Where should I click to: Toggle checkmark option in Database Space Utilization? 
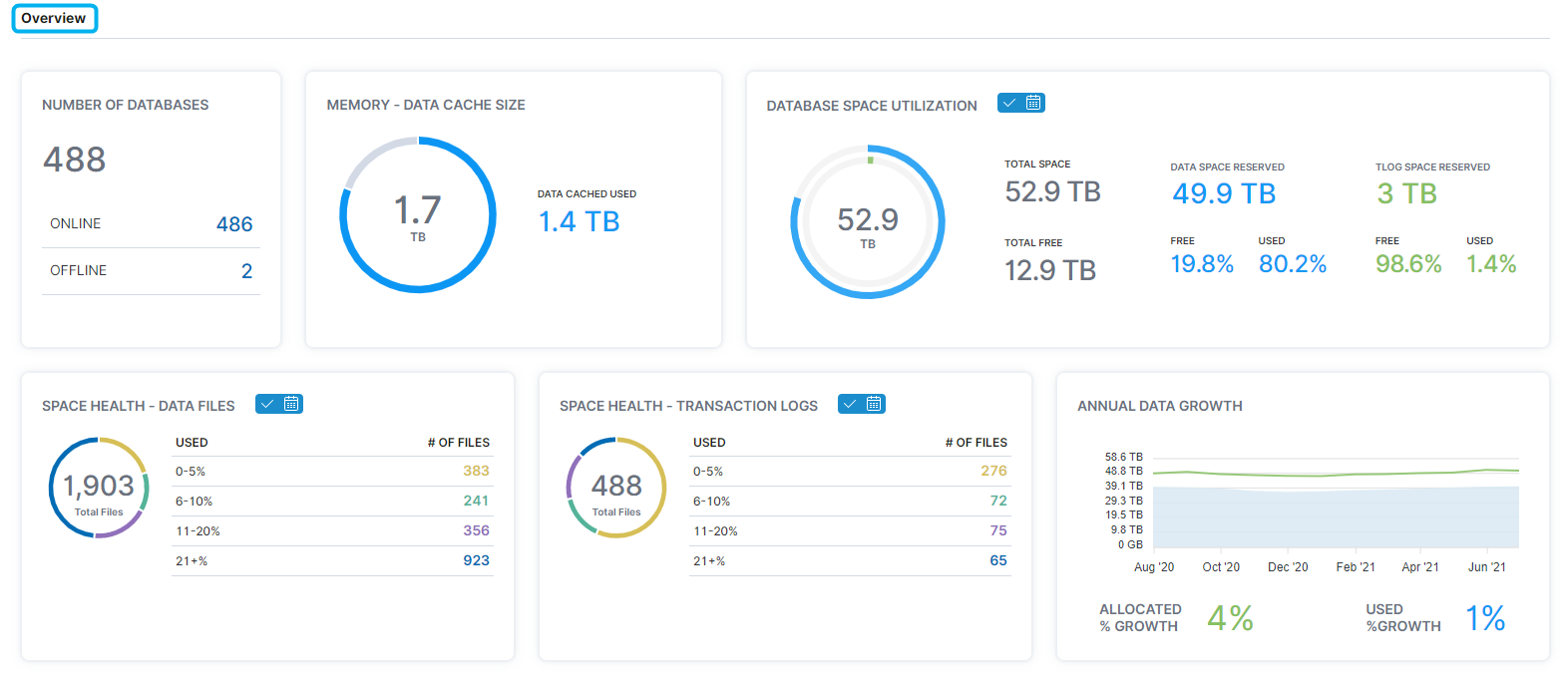[x=1009, y=103]
